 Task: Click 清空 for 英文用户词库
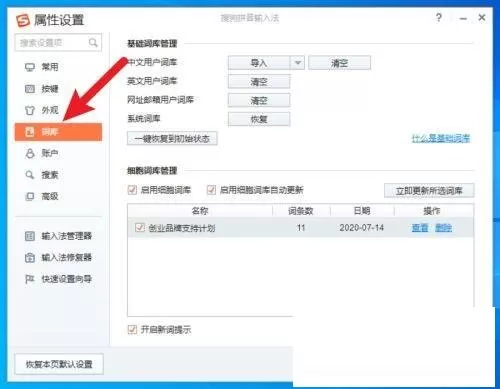[x=259, y=82]
